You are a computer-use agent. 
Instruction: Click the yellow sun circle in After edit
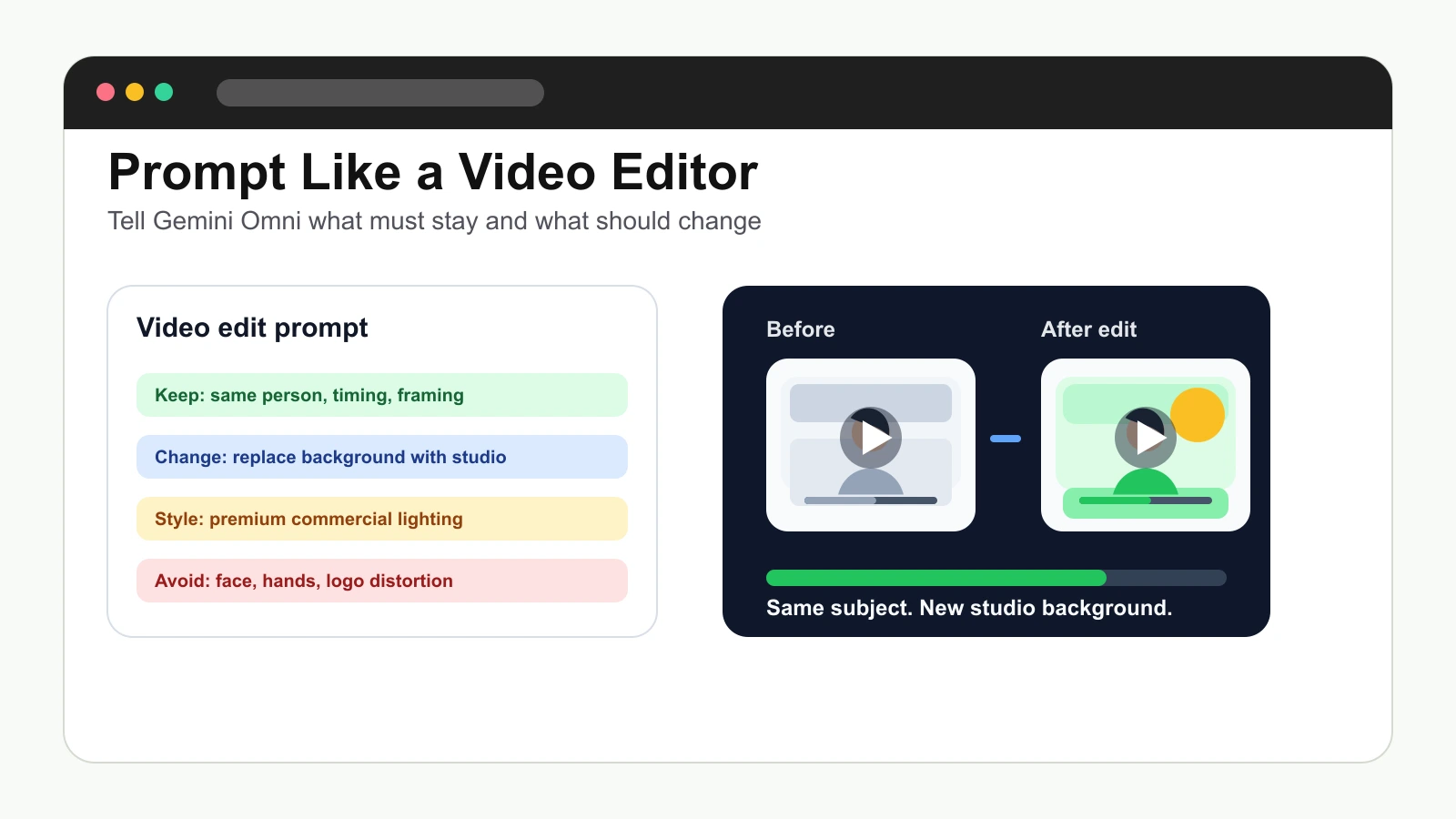click(x=1198, y=415)
